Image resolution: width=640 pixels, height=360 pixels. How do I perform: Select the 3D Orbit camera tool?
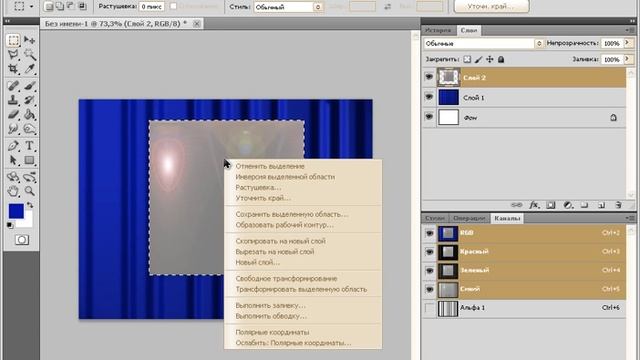(x=29, y=177)
